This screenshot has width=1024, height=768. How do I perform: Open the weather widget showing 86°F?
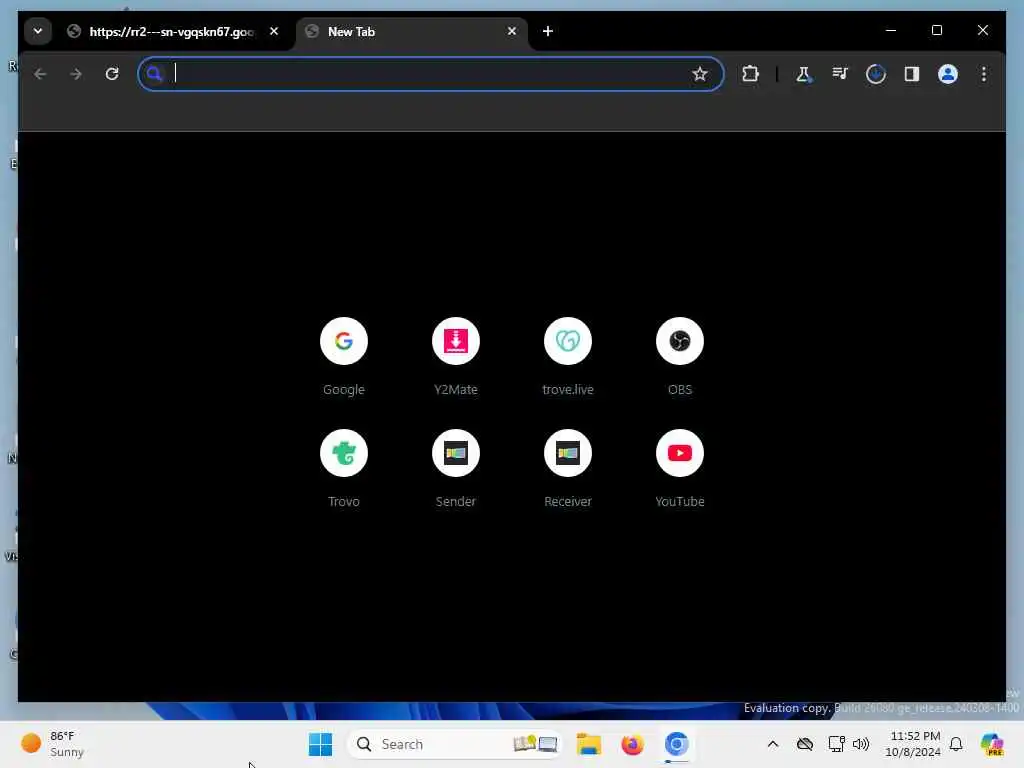click(53, 744)
